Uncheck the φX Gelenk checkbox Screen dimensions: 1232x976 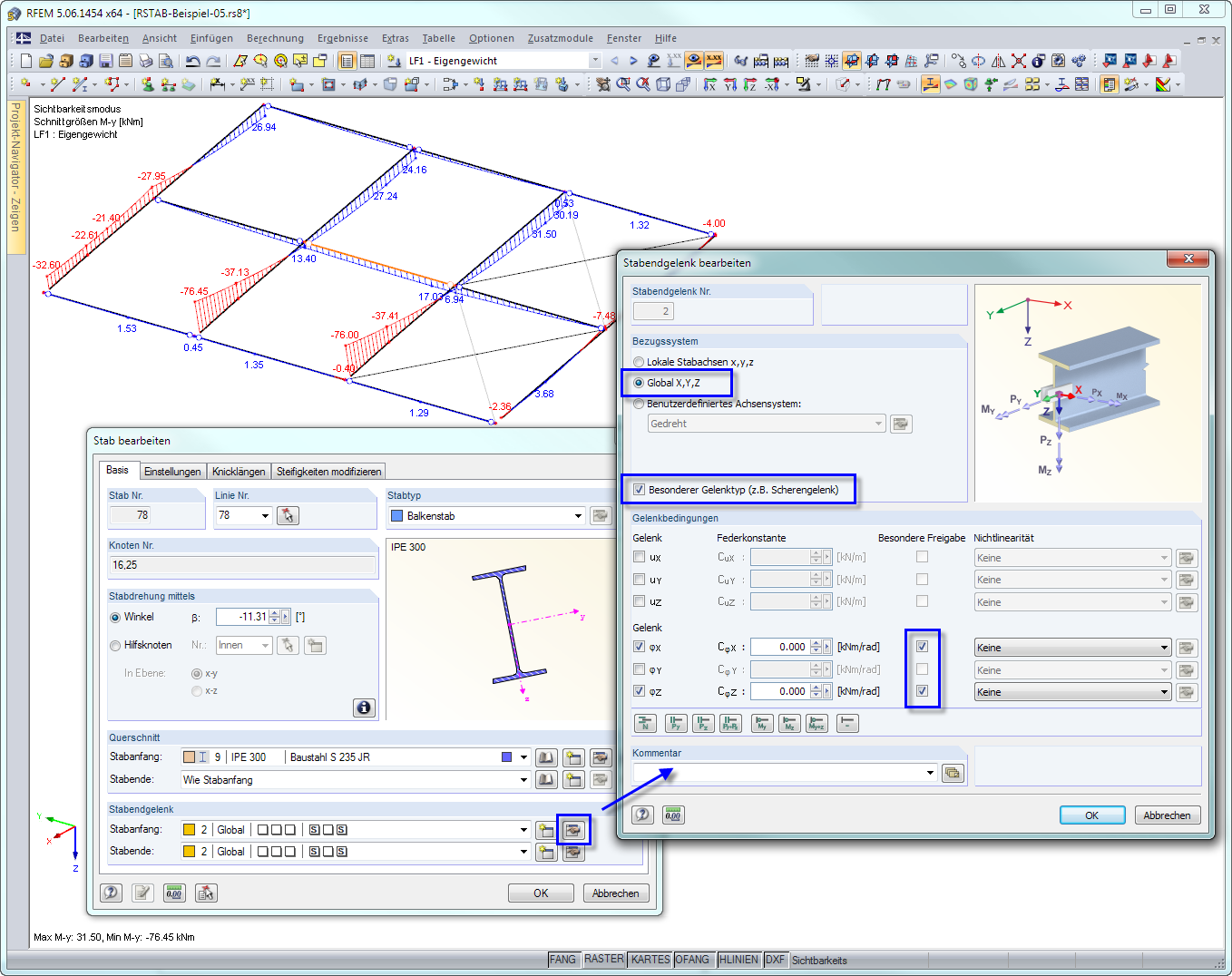pos(639,647)
